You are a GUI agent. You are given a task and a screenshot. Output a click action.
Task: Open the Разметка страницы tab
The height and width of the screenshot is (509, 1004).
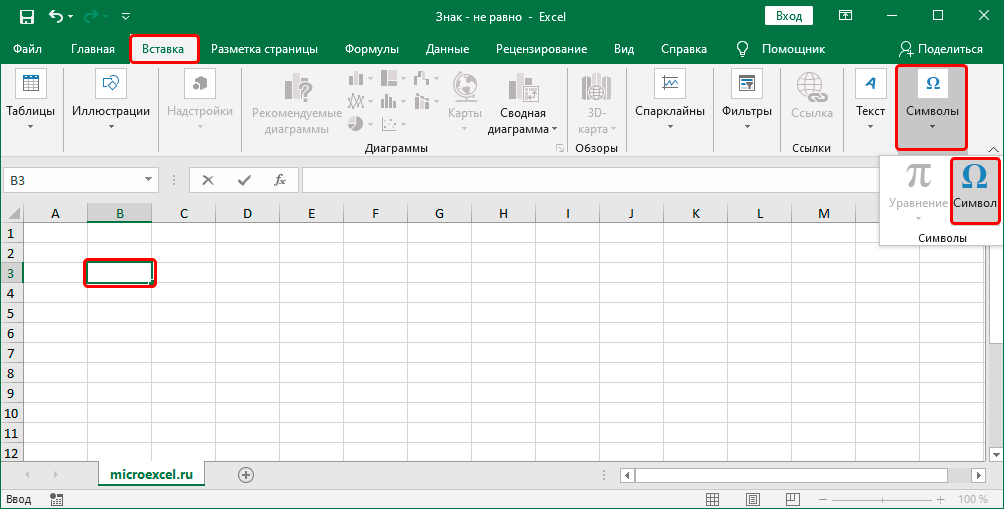[264, 49]
